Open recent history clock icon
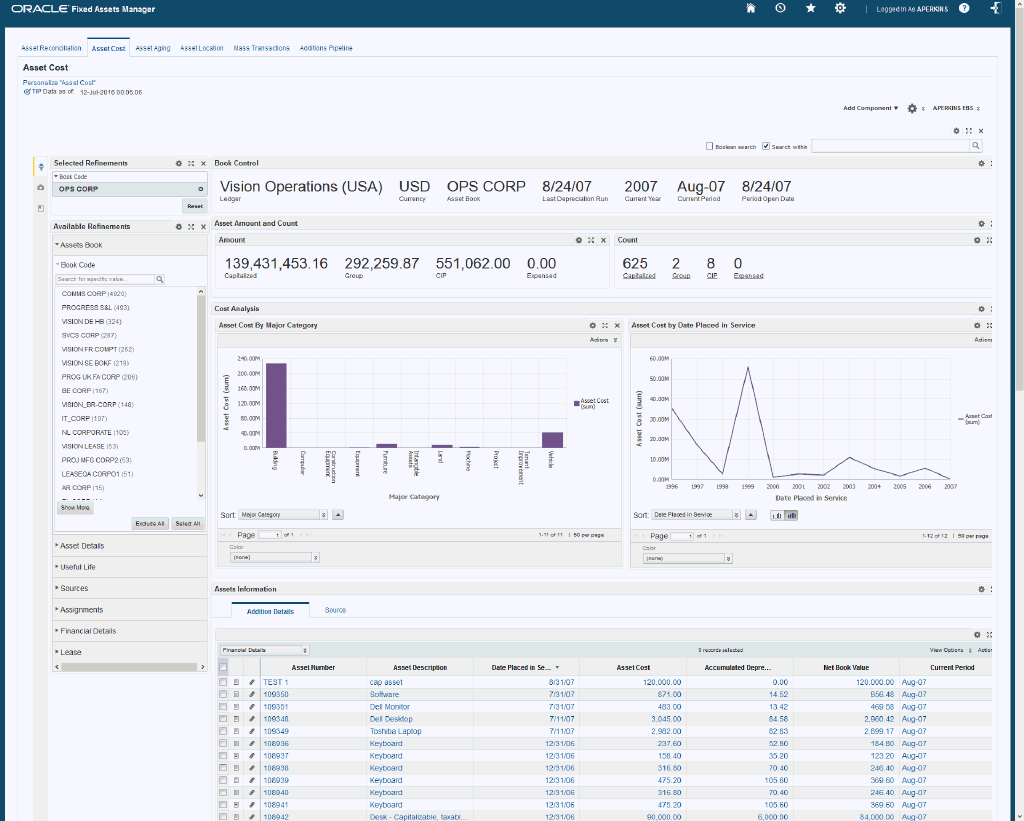The image size is (1024, 821). 780,8
